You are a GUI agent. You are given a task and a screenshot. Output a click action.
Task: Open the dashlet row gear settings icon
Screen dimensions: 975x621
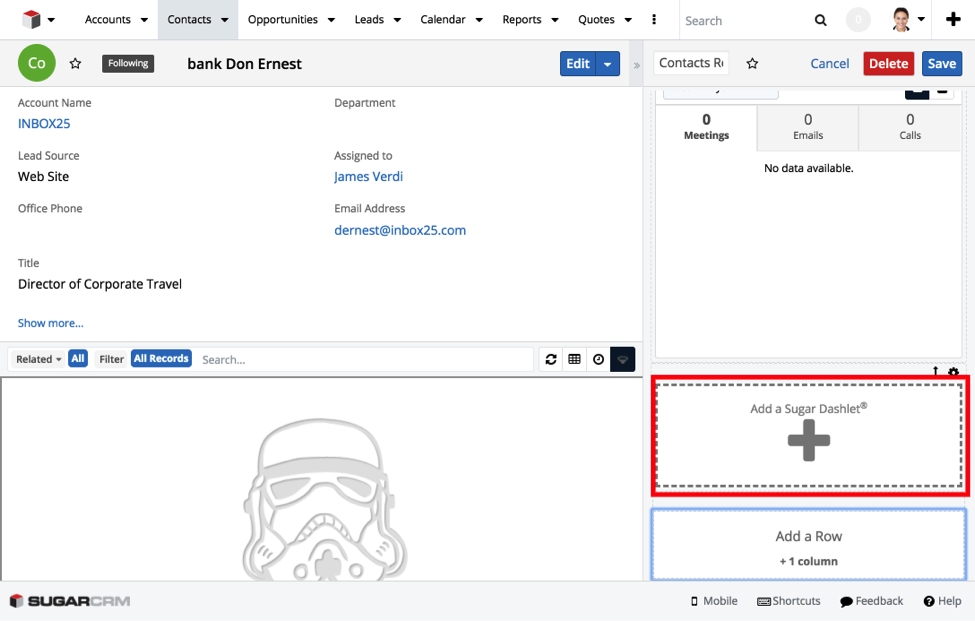[953, 372]
